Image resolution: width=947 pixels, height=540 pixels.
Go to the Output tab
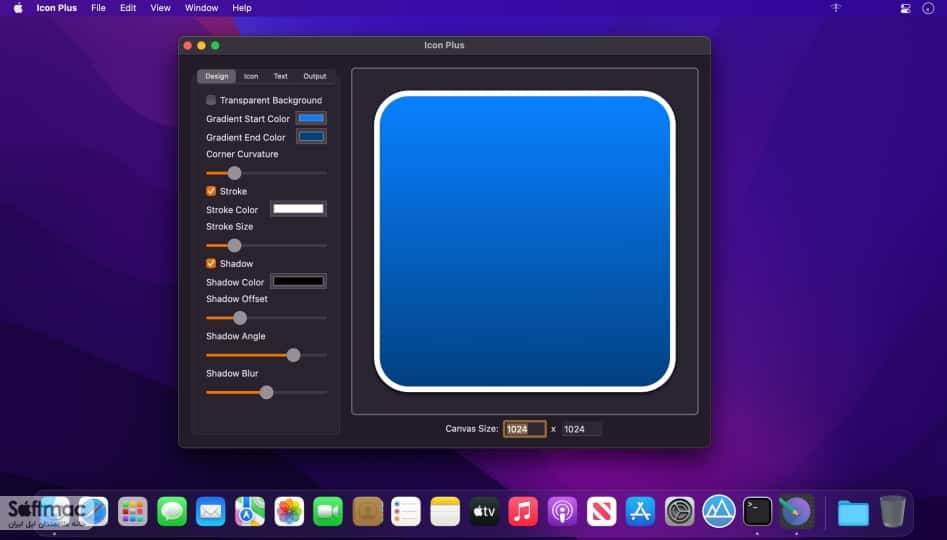point(315,76)
